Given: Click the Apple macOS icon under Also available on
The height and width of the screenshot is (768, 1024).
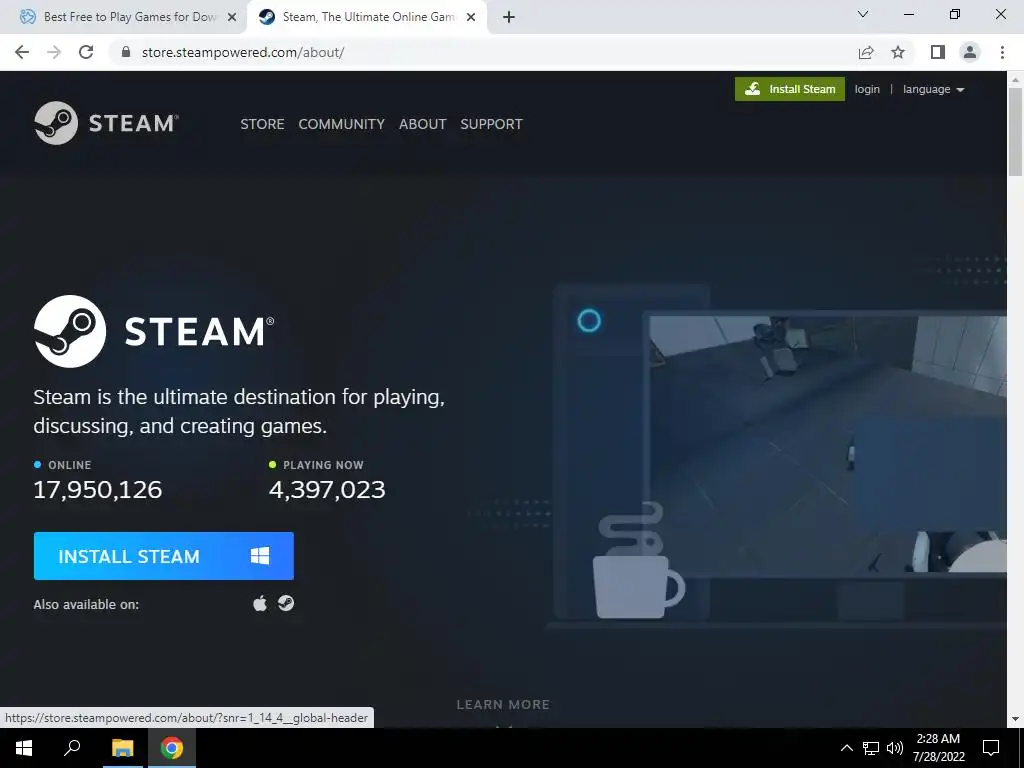Looking at the screenshot, I should [260, 603].
